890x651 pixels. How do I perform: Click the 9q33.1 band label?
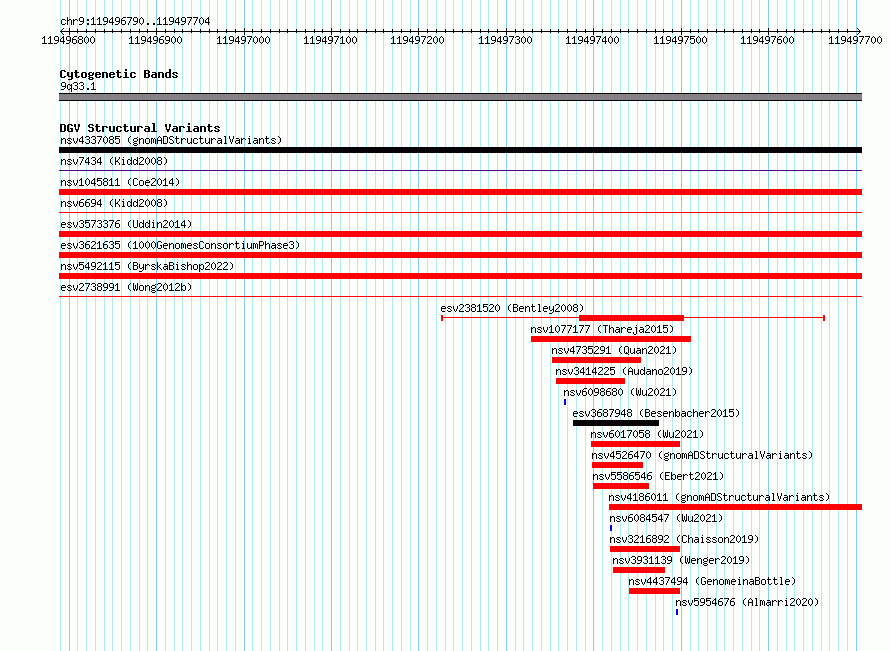tap(78, 86)
